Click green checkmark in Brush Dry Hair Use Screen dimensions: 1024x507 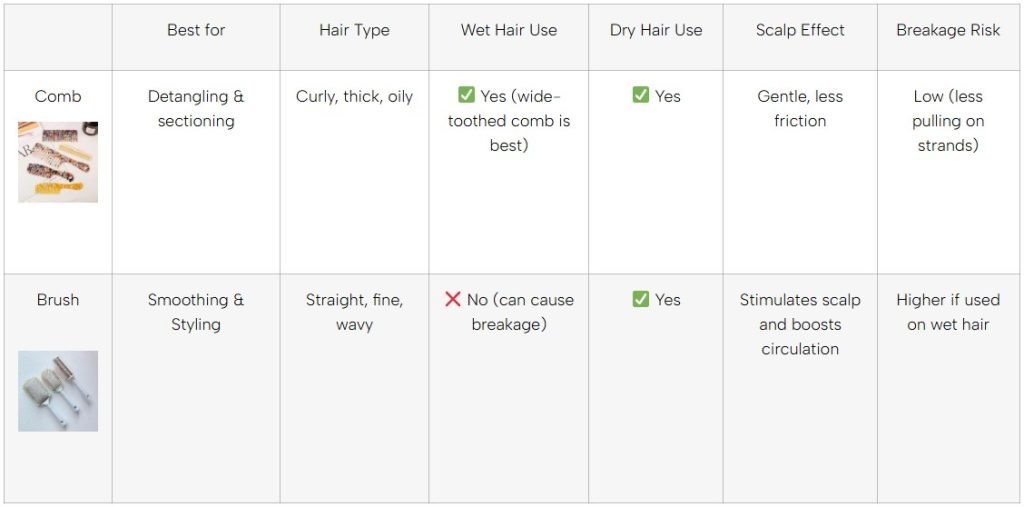coord(641,299)
